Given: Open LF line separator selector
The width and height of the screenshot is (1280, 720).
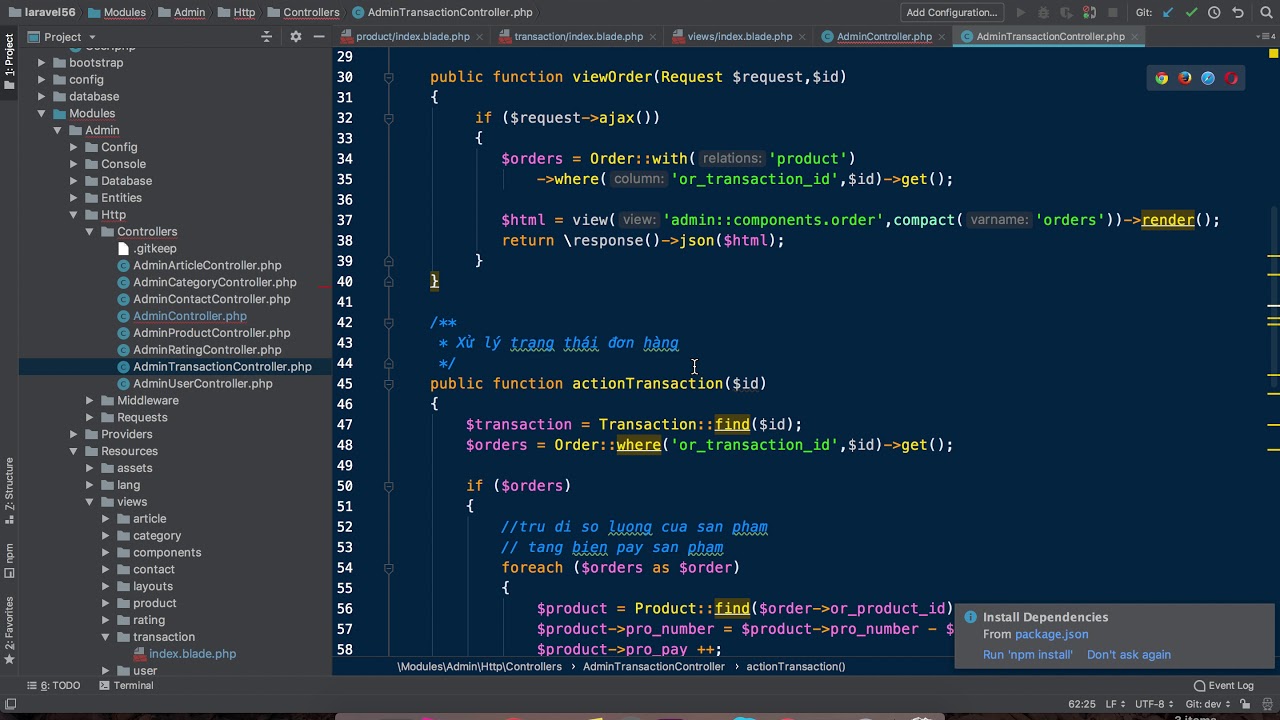Looking at the screenshot, I should [1114, 704].
